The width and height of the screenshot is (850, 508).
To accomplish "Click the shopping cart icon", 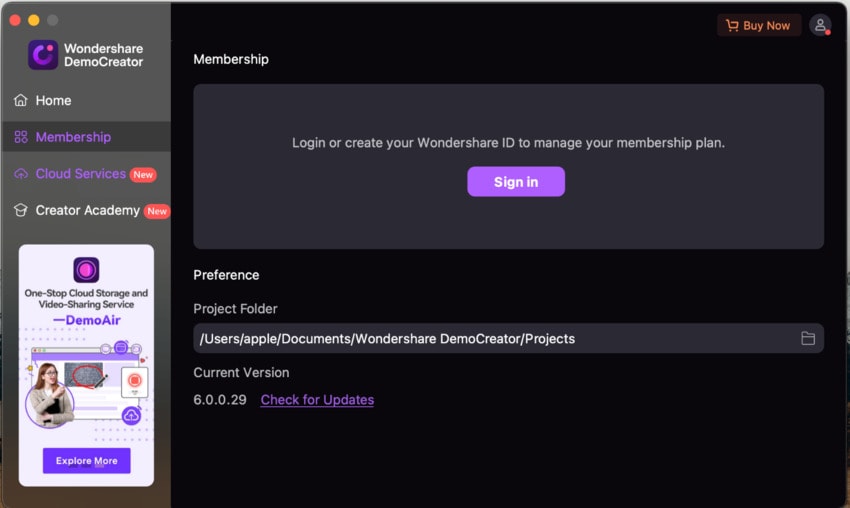I will (732, 26).
